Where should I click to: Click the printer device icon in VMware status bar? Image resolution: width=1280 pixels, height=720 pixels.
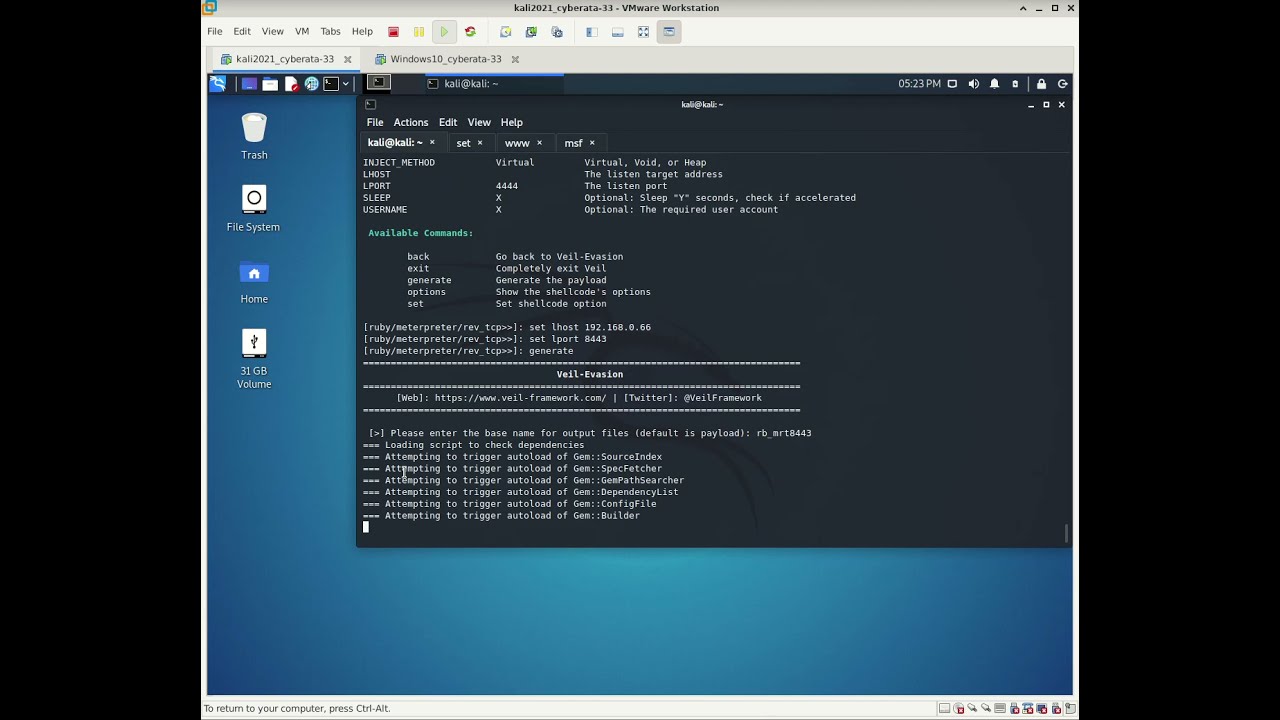click(1000, 708)
